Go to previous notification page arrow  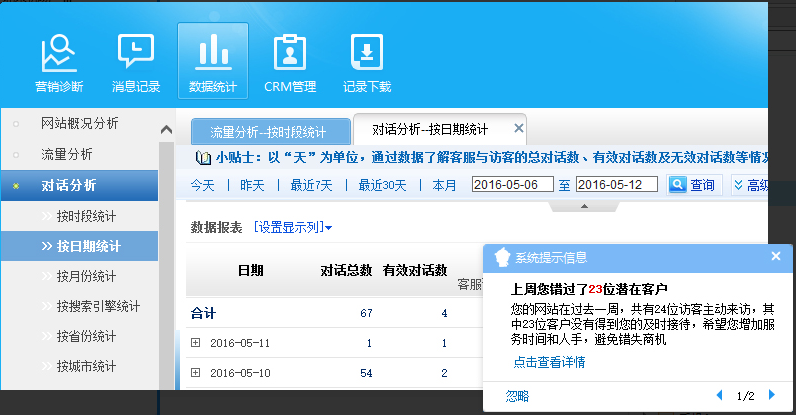tap(718, 396)
